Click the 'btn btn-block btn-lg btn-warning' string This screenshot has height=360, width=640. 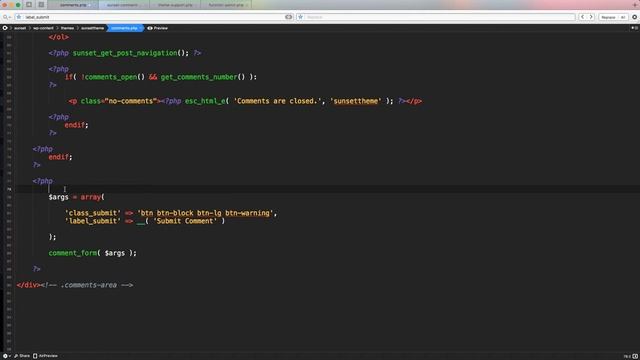pyautogui.click(x=205, y=213)
